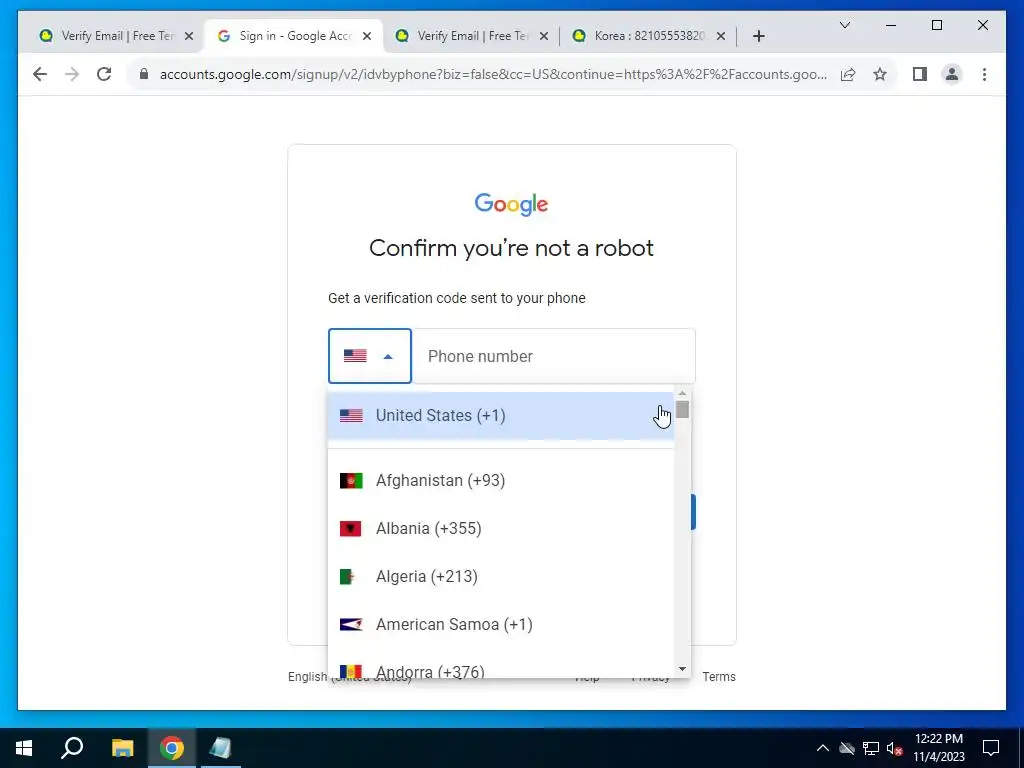
Task: Click the country list scrollbar thumb
Action: (682, 409)
